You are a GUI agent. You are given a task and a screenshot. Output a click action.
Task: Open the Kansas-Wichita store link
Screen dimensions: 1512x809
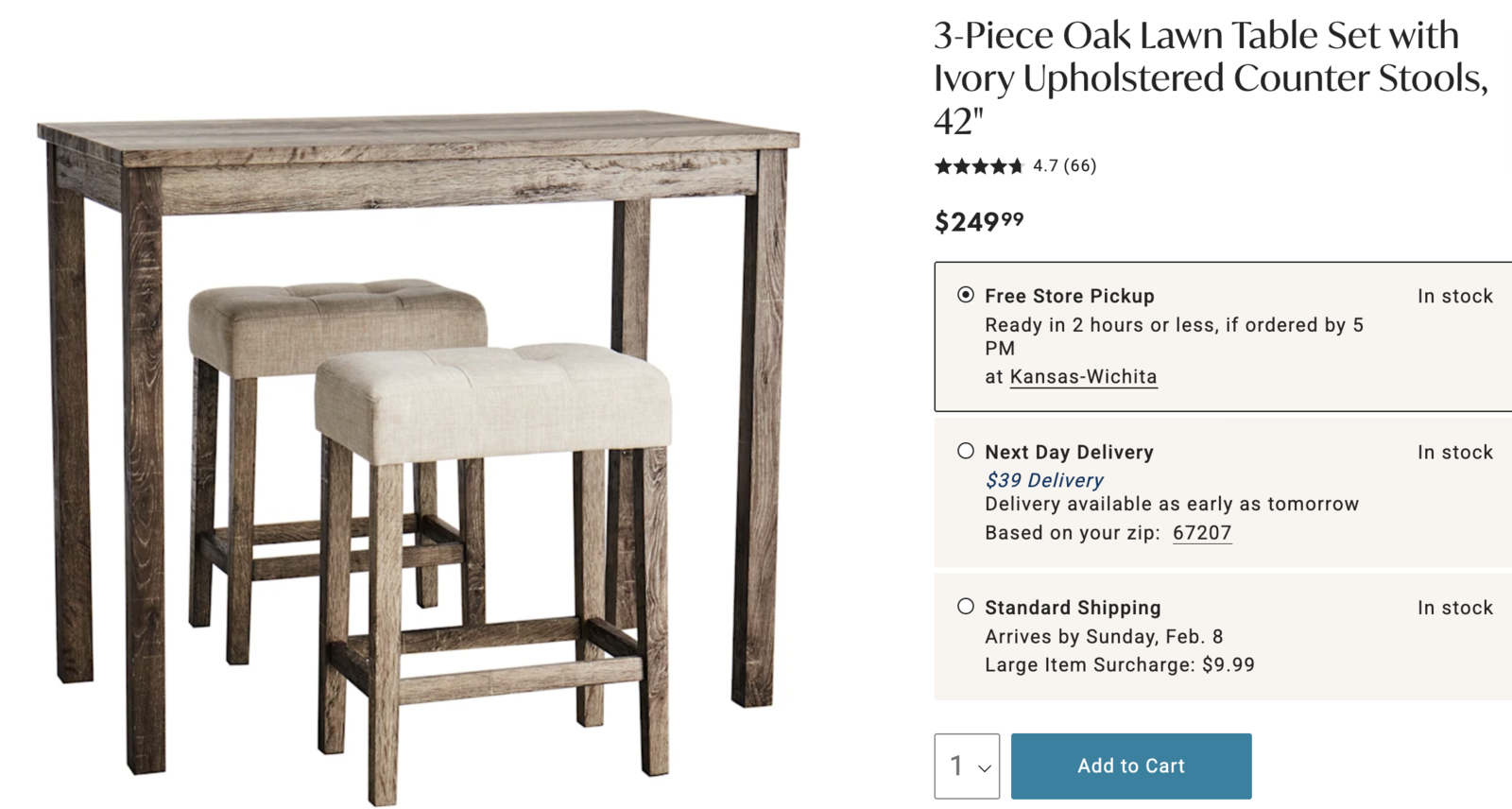coord(1083,377)
